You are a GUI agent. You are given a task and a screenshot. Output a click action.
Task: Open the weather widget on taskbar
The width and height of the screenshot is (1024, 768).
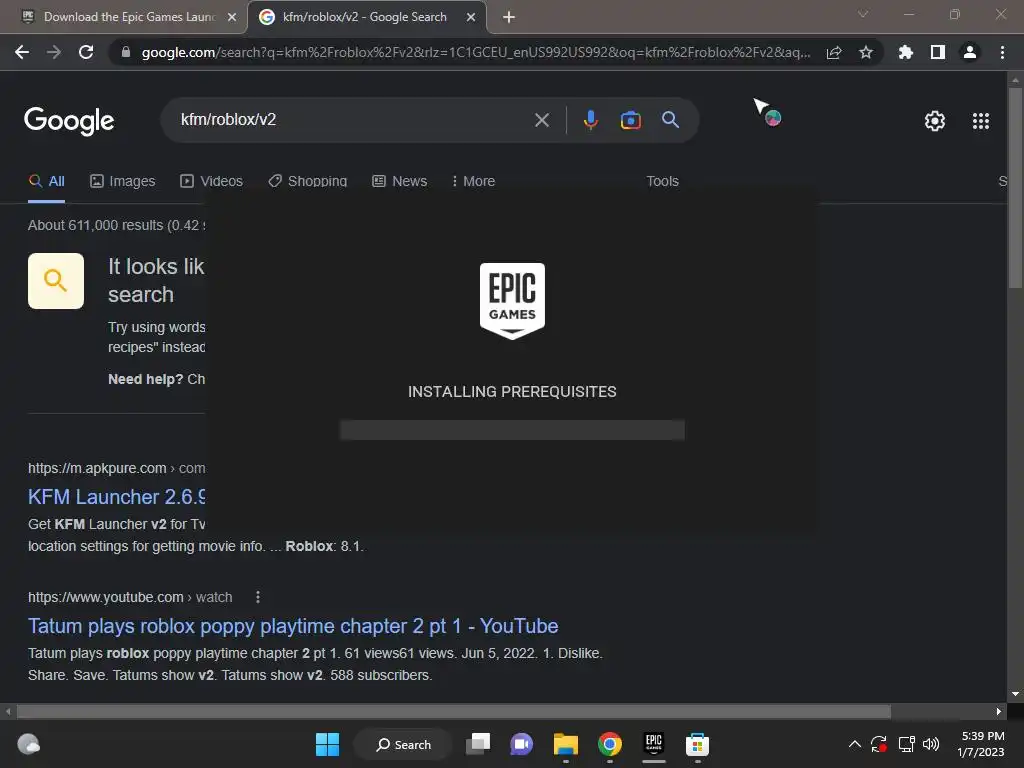pos(28,744)
